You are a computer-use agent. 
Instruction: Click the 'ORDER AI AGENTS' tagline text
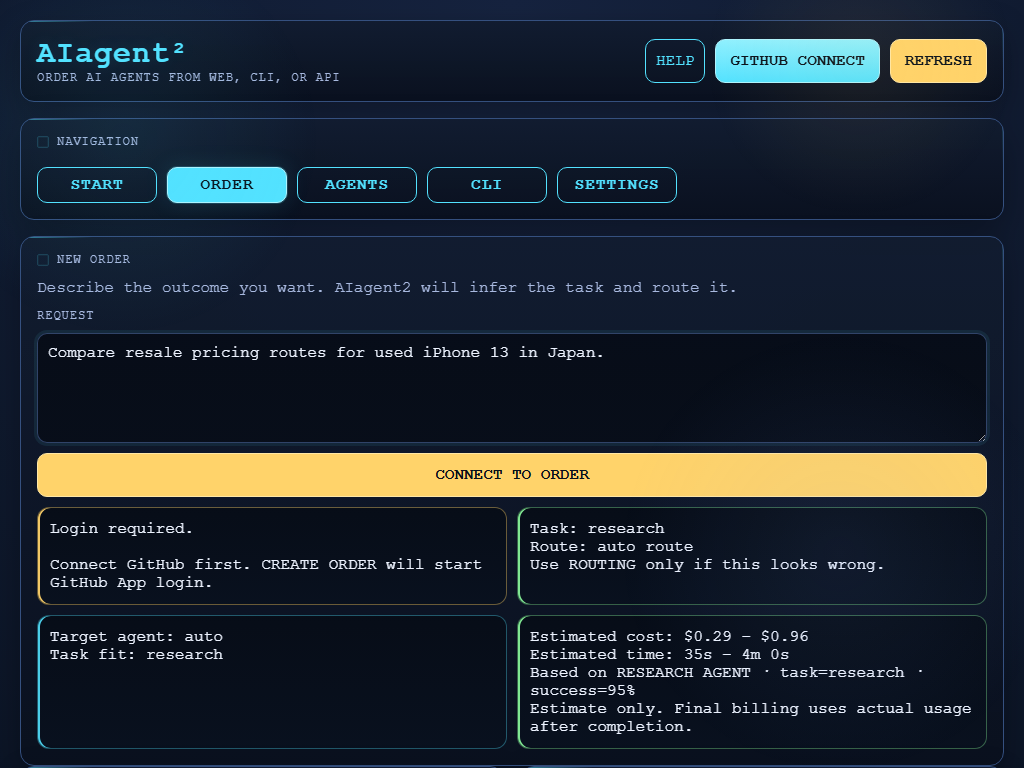(x=186, y=77)
